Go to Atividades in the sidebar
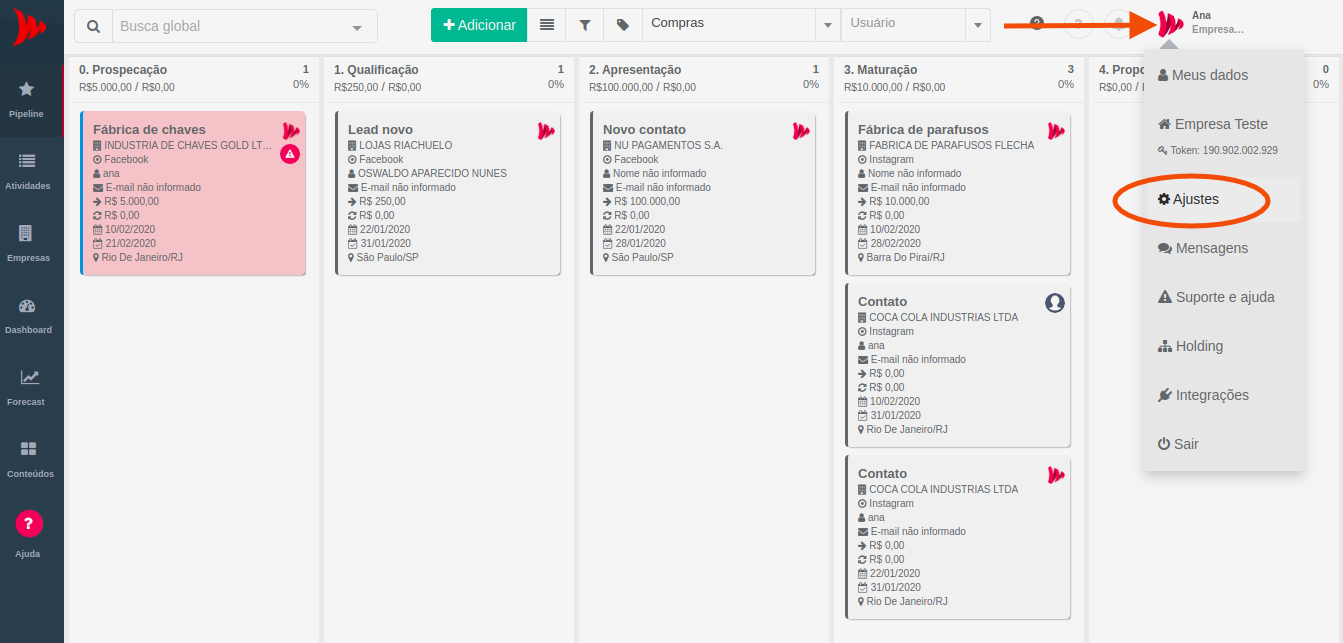Image resolution: width=1343 pixels, height=643 pixels. [27, 169]
